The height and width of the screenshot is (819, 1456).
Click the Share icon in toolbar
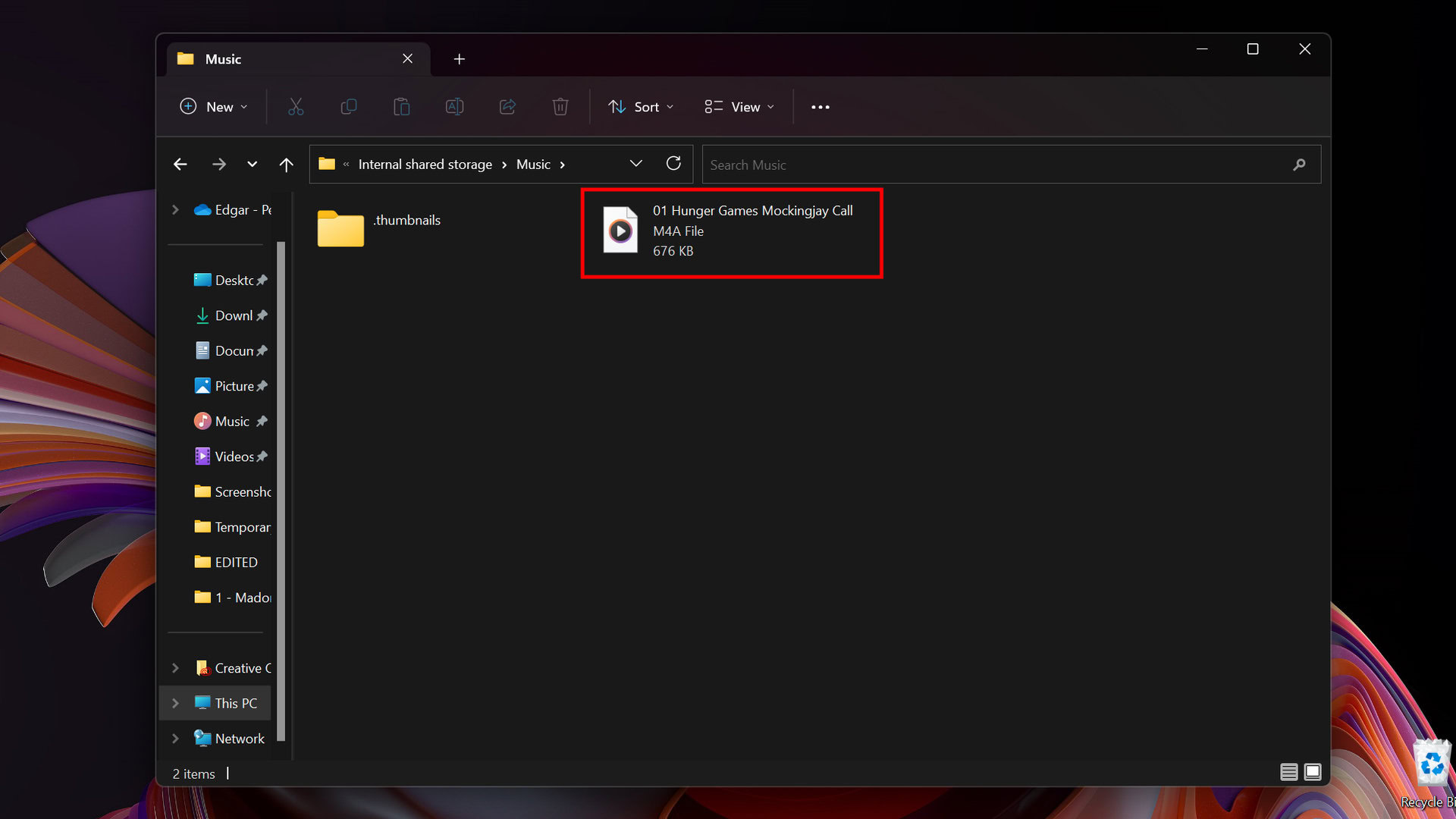pyautogui.click(x=507, y=107)
